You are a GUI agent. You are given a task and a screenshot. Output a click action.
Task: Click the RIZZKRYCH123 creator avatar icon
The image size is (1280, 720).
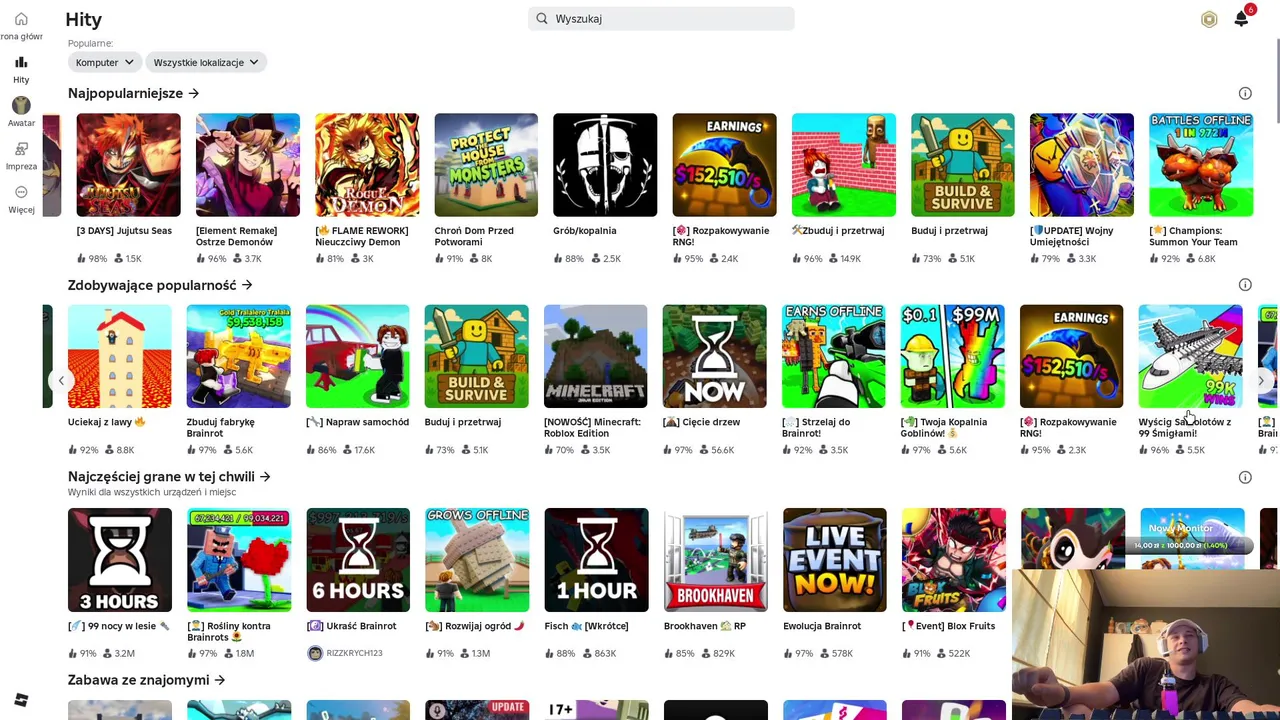(315, 653)
